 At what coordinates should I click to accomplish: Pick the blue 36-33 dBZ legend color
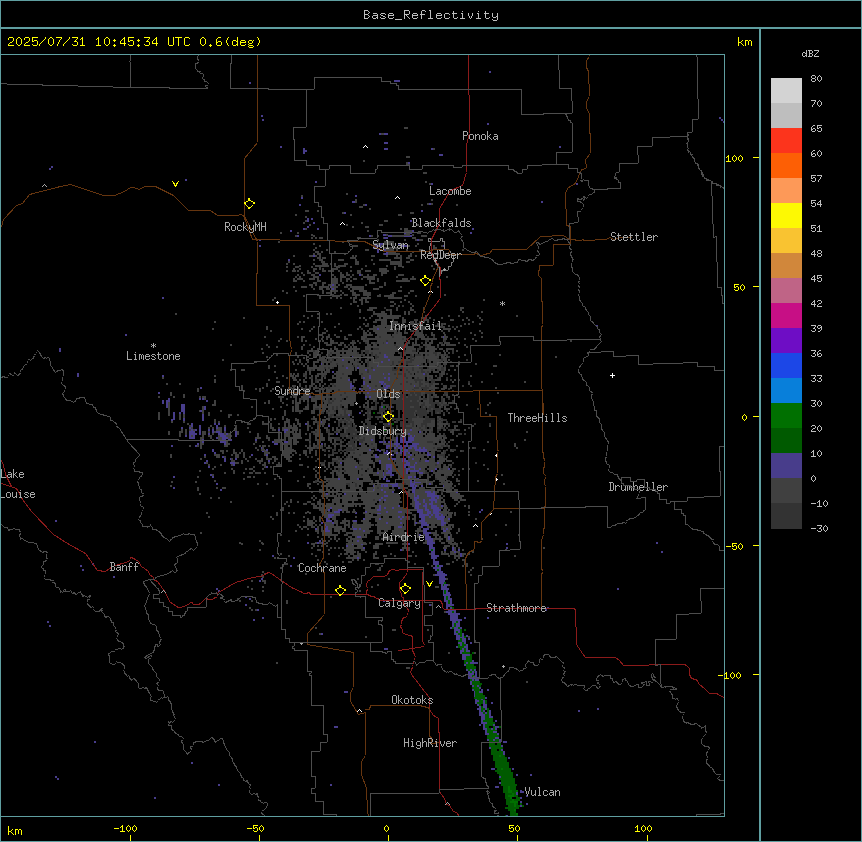pyautogui.click(x=786, y=365)
